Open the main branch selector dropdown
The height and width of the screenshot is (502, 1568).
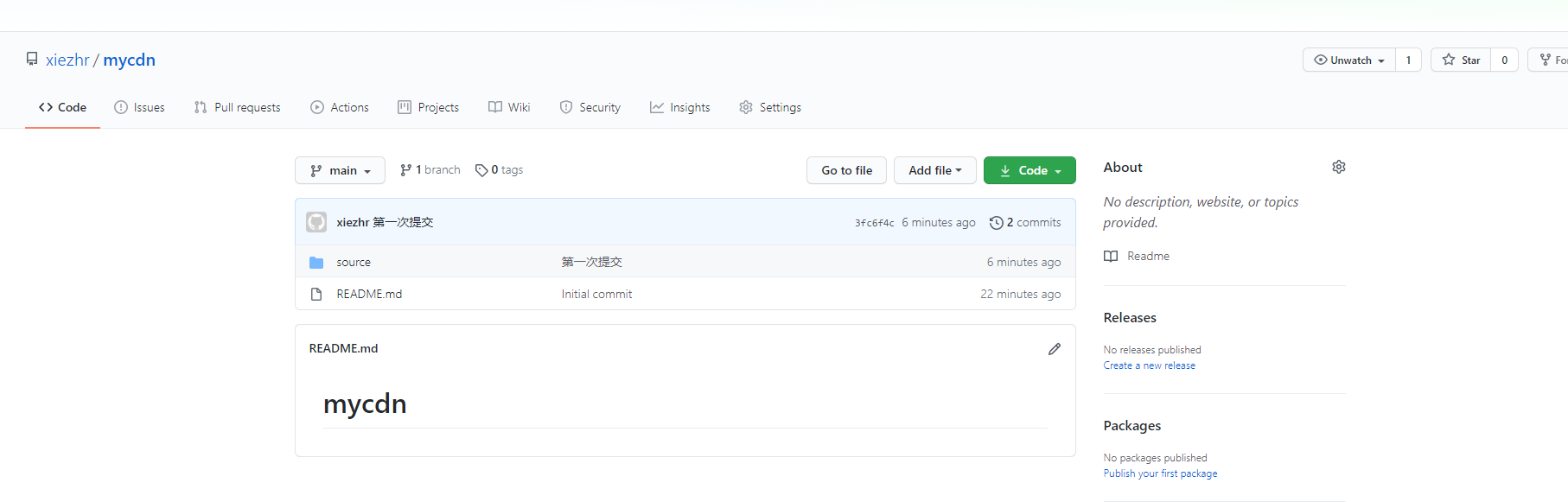click(340, 170)
